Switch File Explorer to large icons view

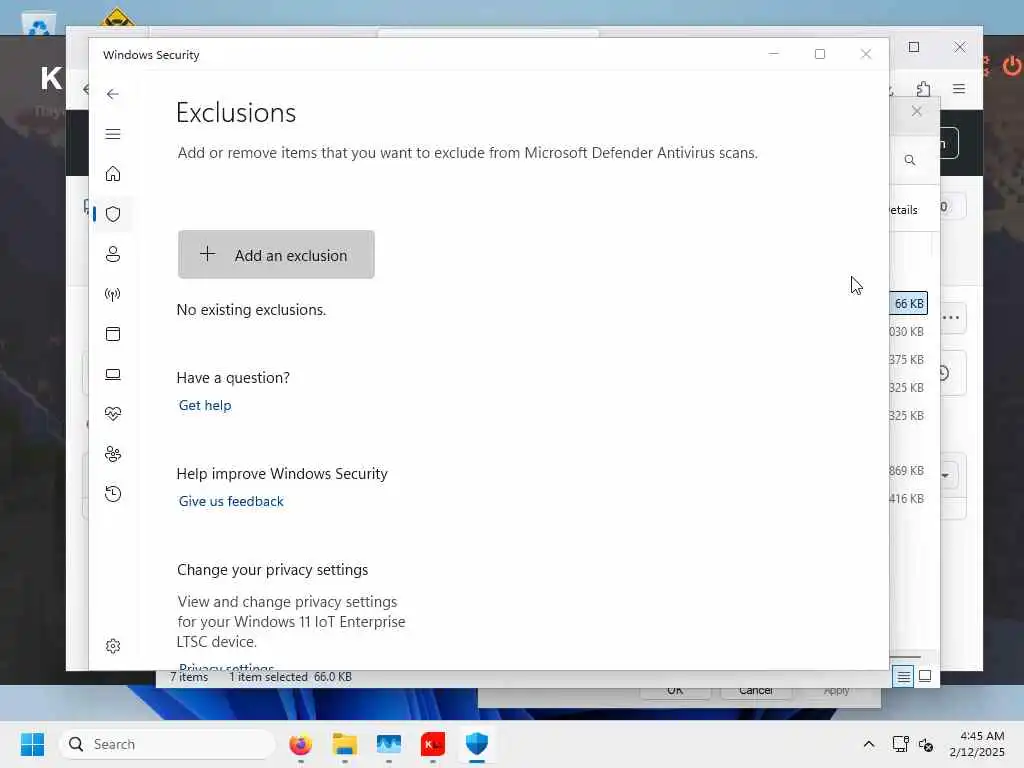[925, 676]
